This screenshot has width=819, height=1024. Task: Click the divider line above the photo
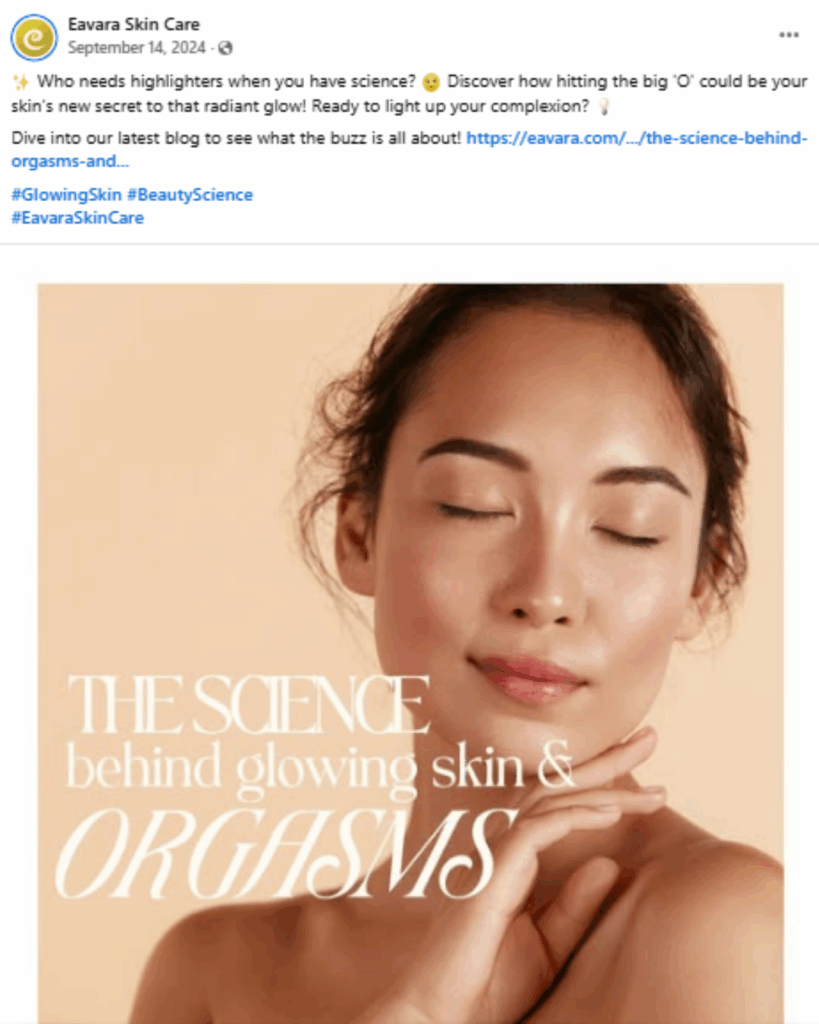click(x=410, y=244)
